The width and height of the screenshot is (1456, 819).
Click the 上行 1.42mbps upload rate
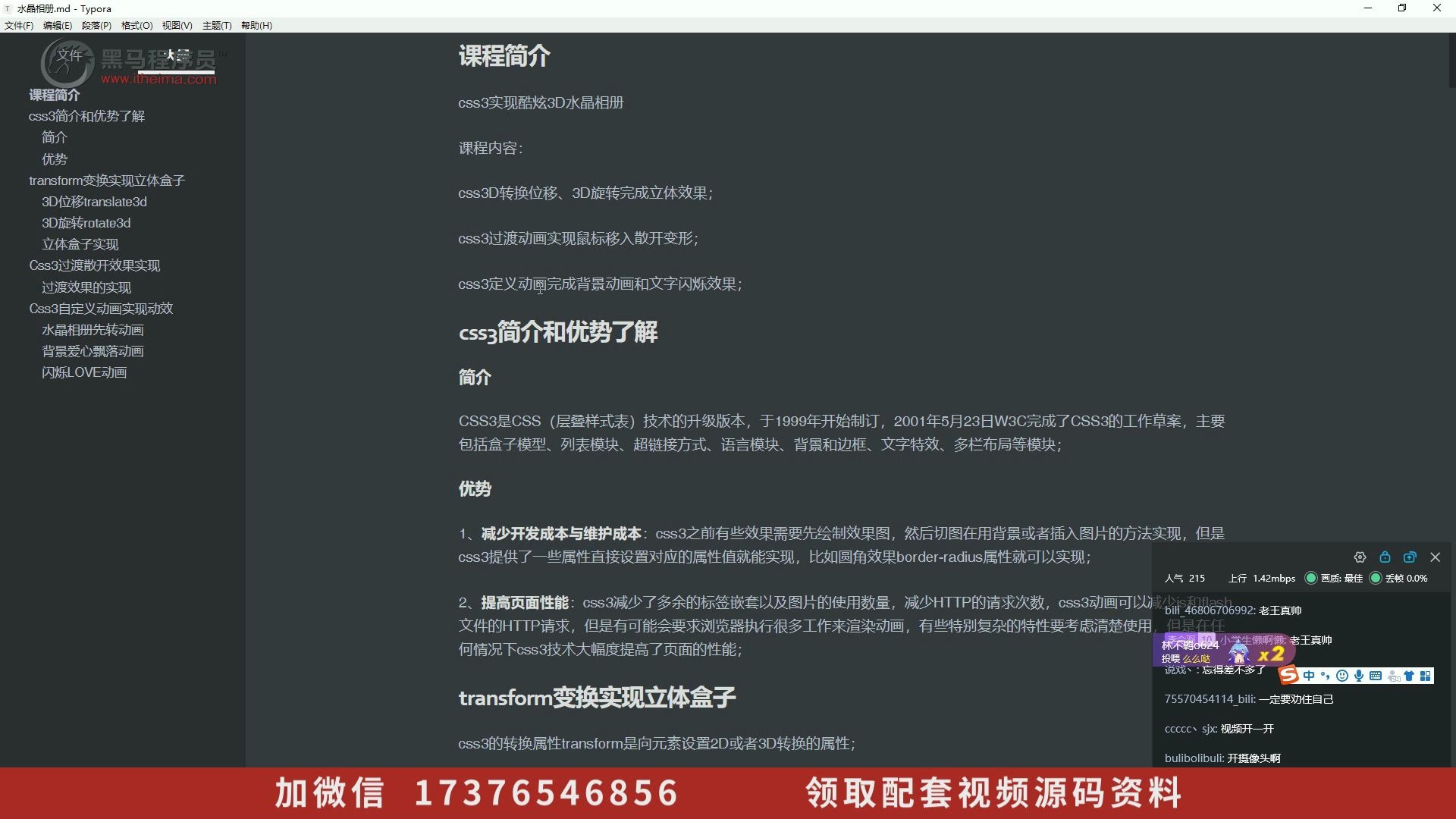(x=1262, y=578)
